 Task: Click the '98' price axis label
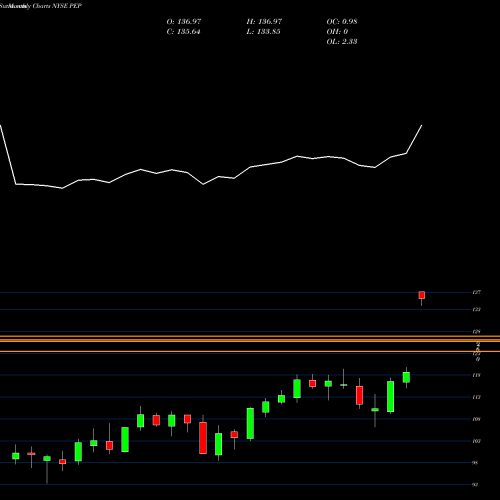tap(476, 463)
